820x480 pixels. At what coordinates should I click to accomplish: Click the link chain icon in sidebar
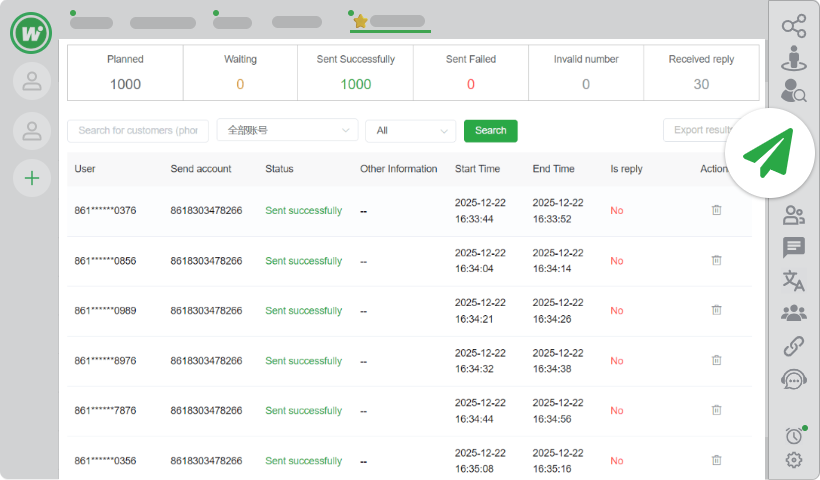[793, 347]
